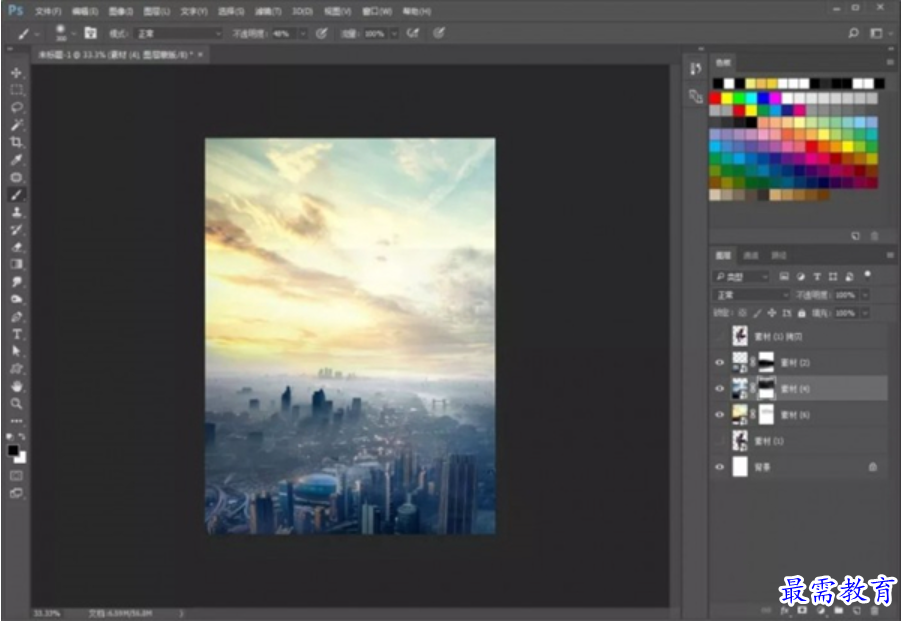
Task: Open Swatches panel menu button
Action: [890, 62]
